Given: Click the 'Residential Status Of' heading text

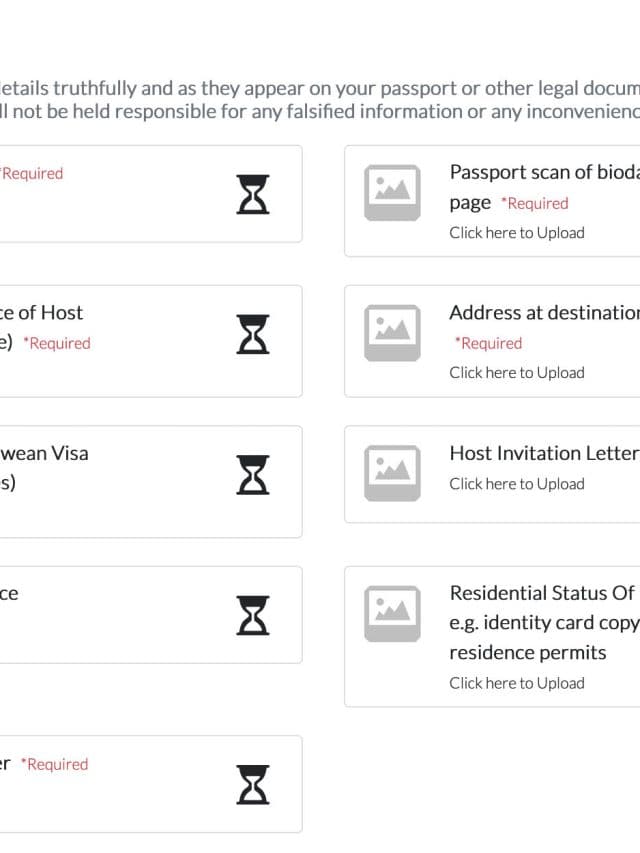Looking at the screenshot, I should (x=541, y=593).
